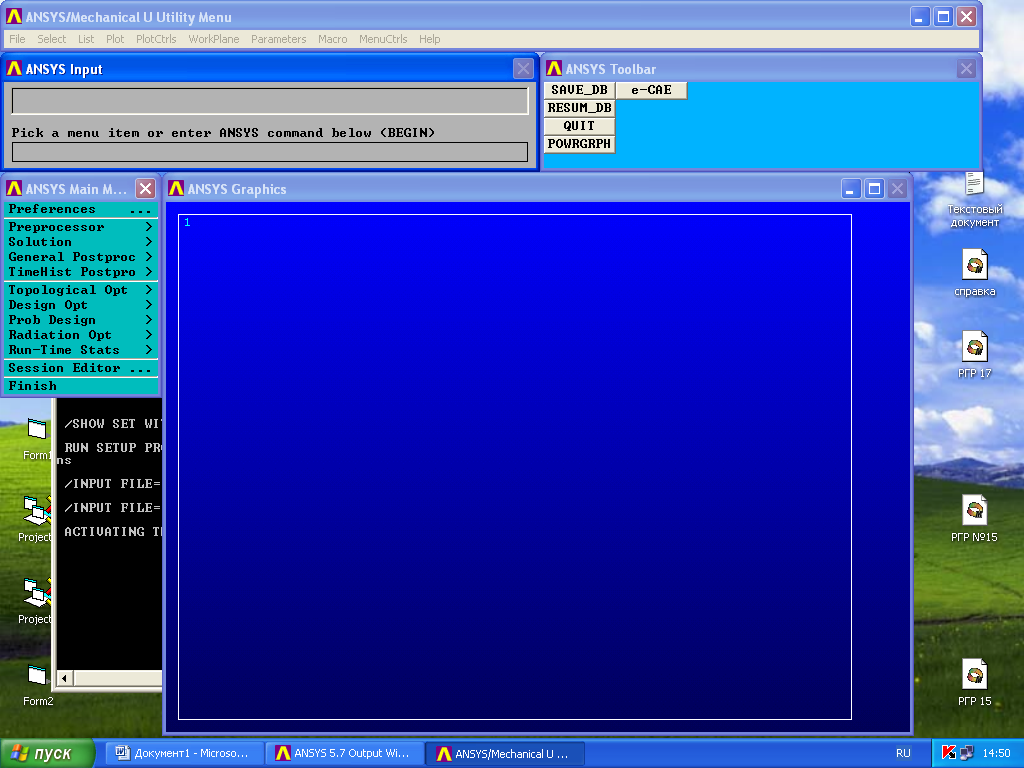Expand the Design Opt submenu
Viewport: 1024px width, 768px height.
click(x=81, y=305)
